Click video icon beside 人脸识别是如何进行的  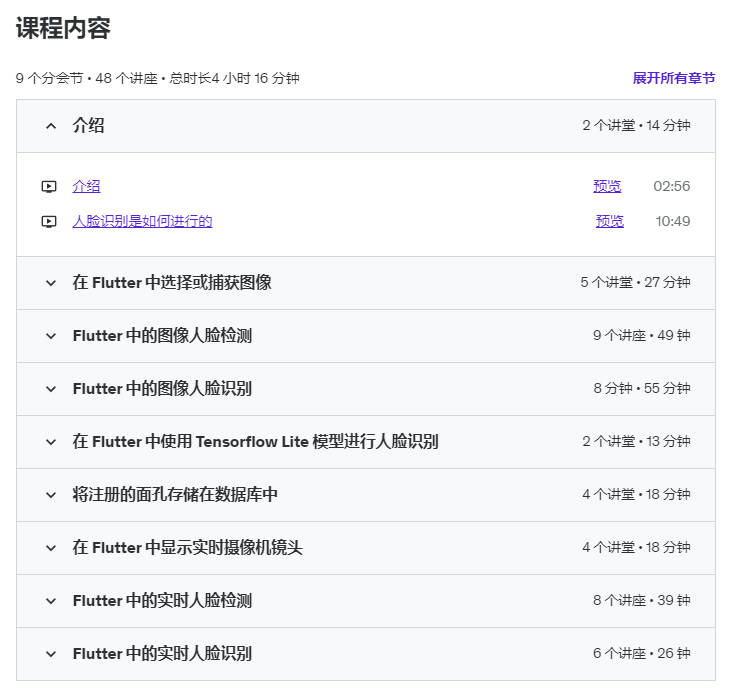point(49,221)
